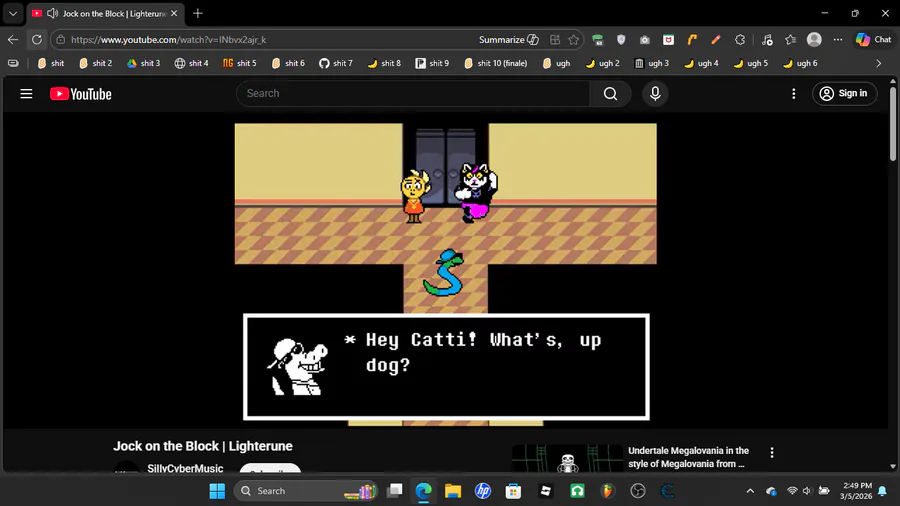This screenshot has height=506, width=900.
Task: View site info lock icon
Action: pos(61,40)
